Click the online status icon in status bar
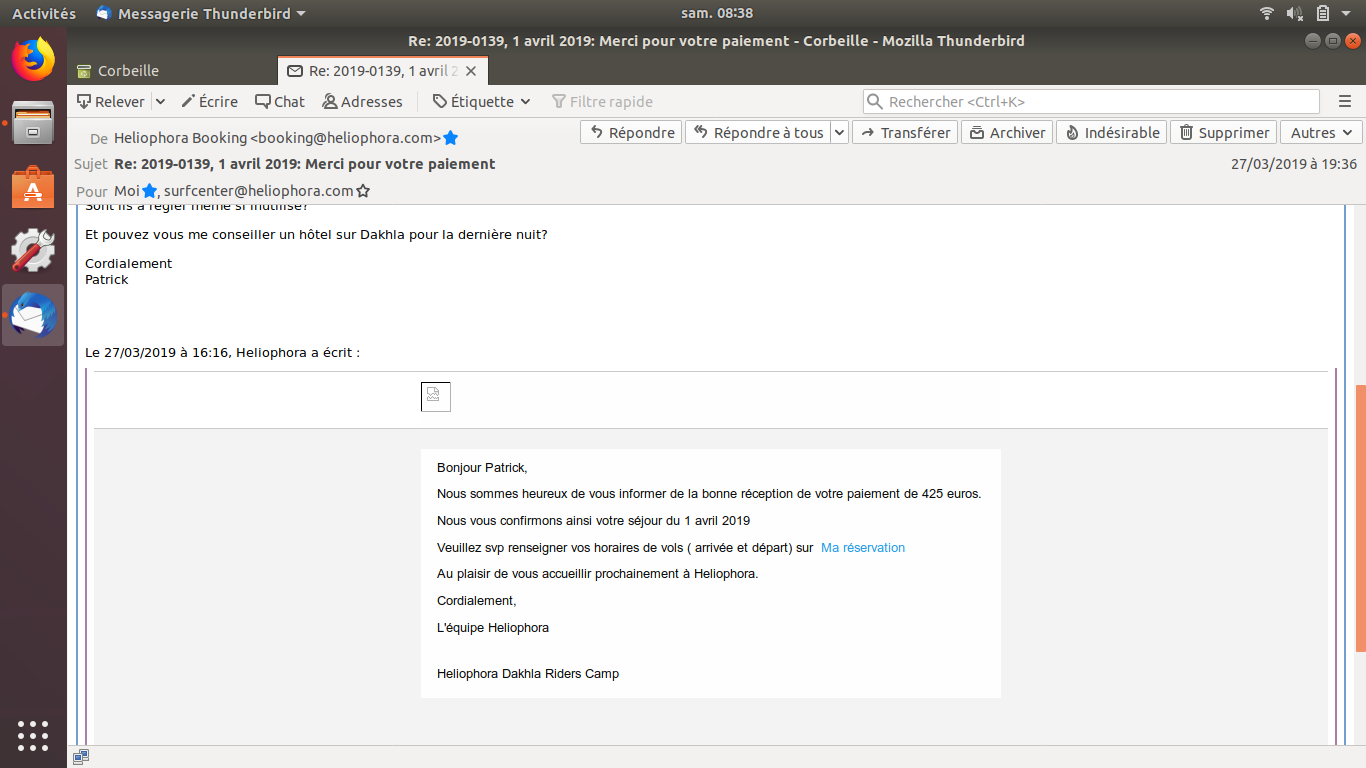The width and height of the screenshot is (1366, 768). point(81,757)
